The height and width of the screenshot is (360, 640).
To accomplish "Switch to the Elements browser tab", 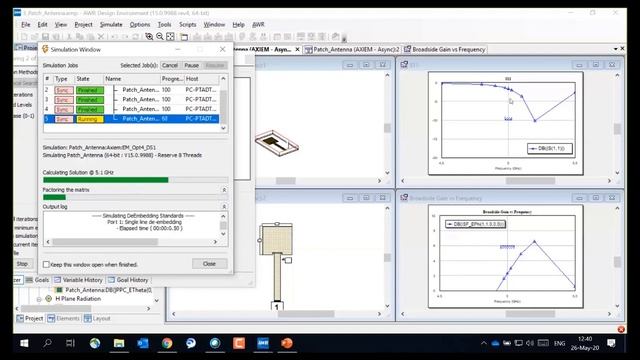I will pyautogui.click(x=63, y=318).
